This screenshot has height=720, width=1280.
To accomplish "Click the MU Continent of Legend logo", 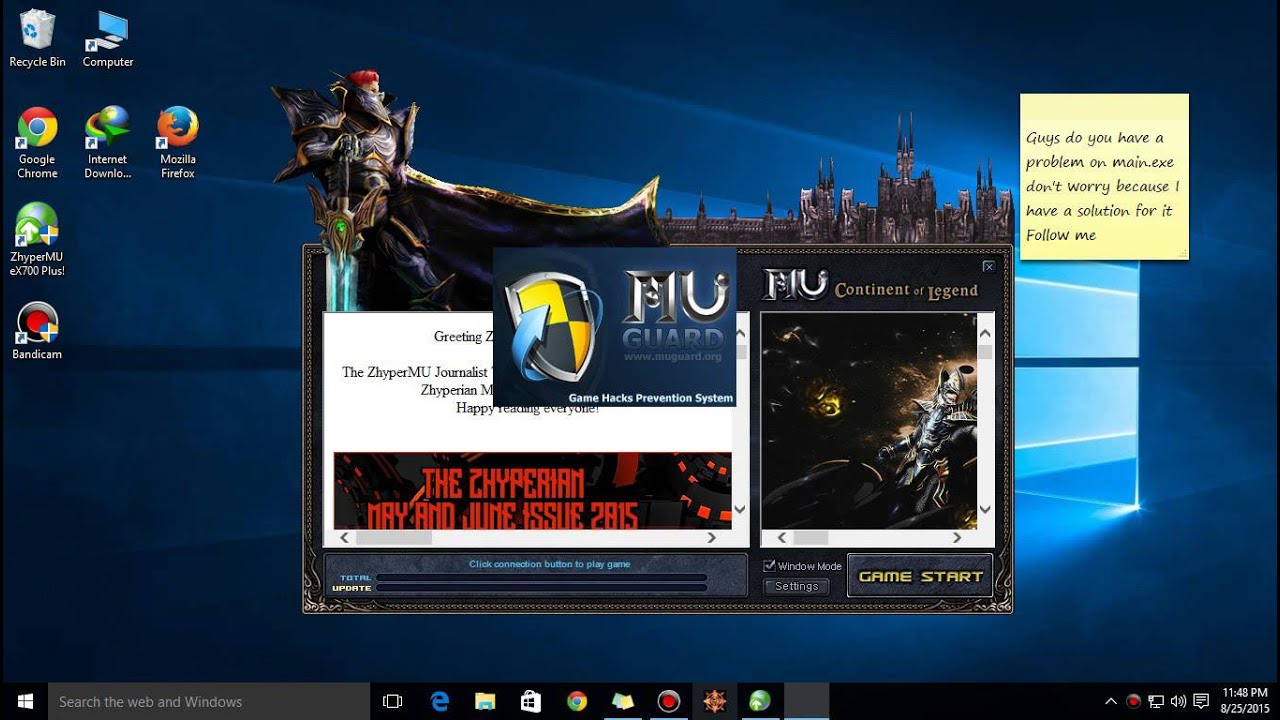I will point(871,286).
